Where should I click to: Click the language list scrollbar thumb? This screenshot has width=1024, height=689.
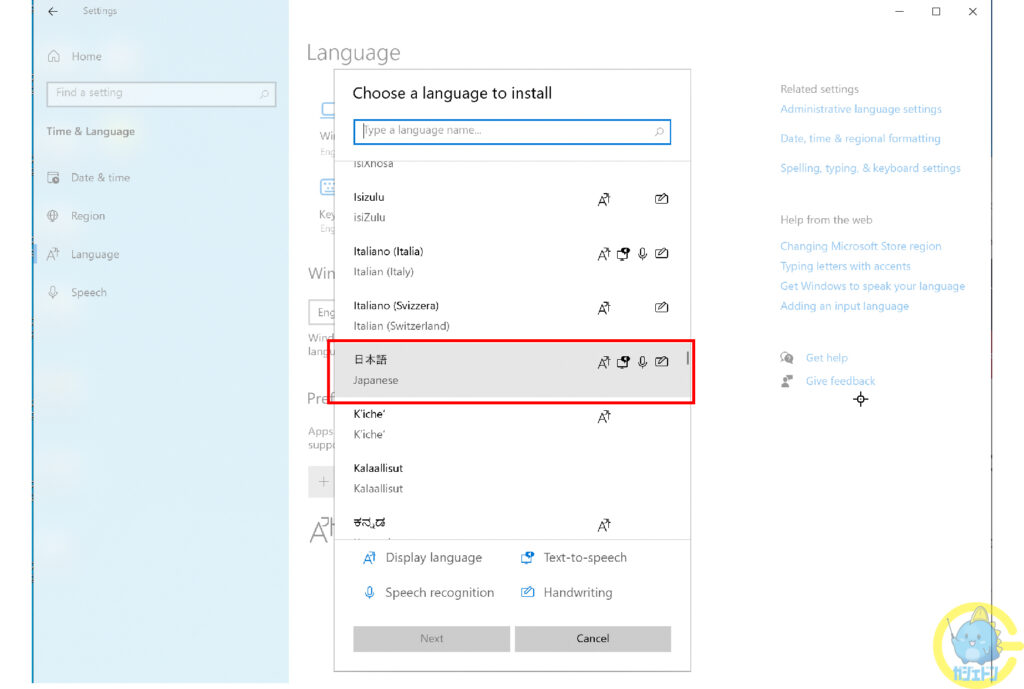pos(687,358)
